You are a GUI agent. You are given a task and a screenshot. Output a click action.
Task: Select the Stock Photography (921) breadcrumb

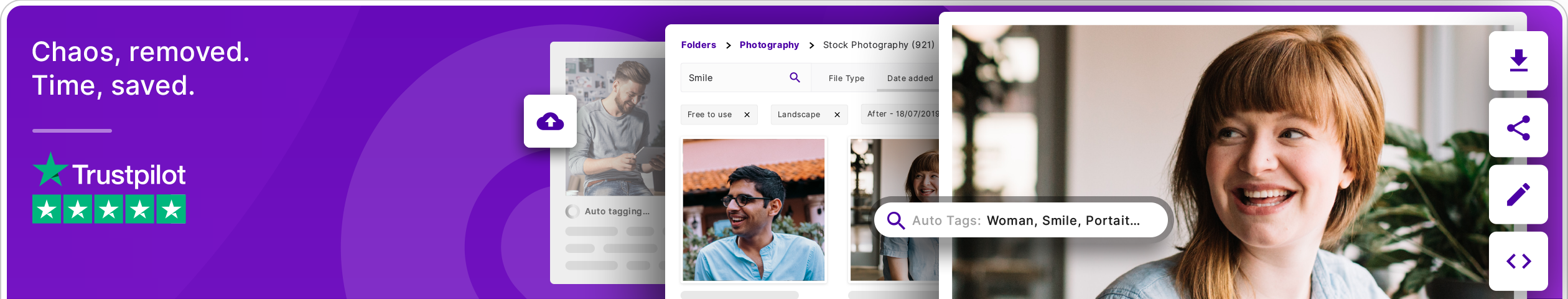click(x=878, y=45)
